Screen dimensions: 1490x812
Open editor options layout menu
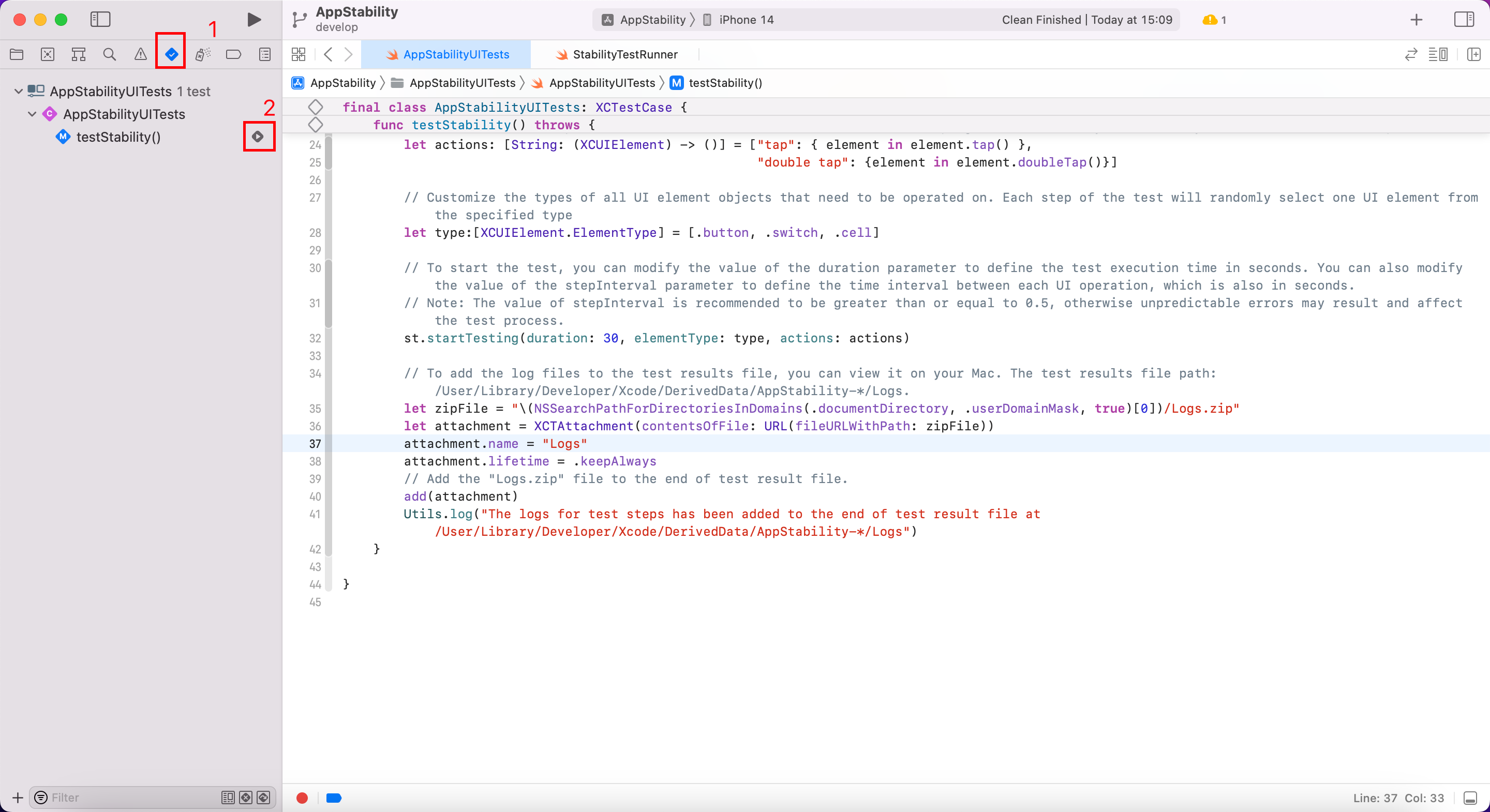[x=1438, y=54]
